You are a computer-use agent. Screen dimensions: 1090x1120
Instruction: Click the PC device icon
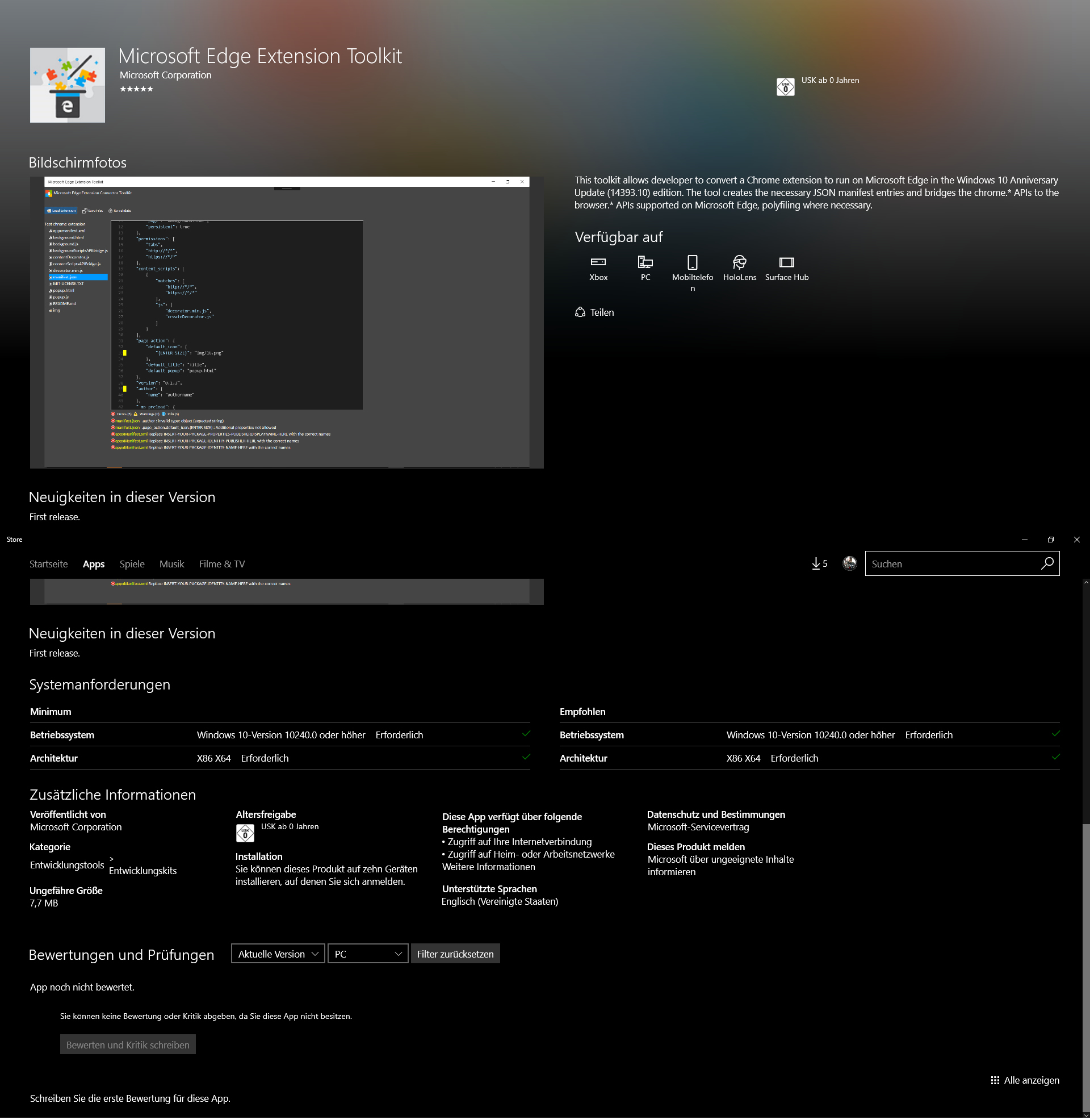point(645,262)
